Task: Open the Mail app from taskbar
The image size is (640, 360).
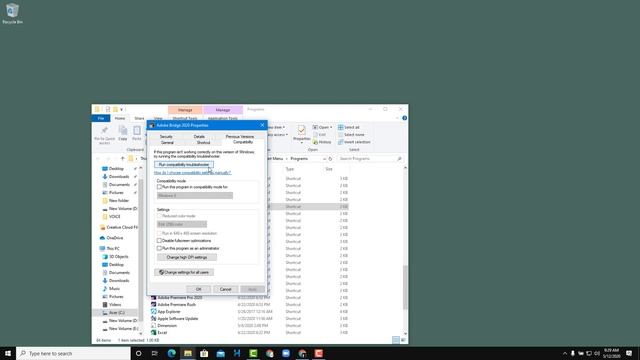Action: (x=220, y=353)
